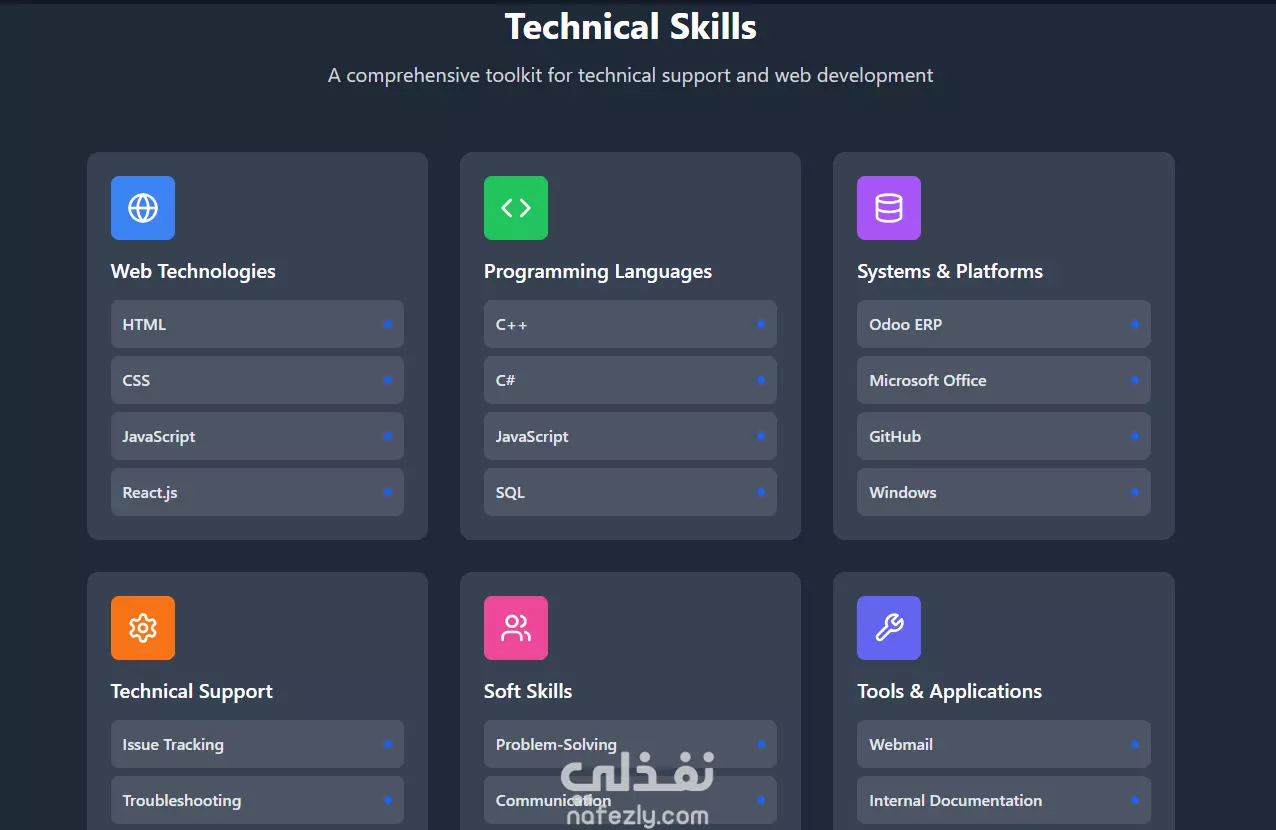Click the Tools & Applications card heading

click(949, 691)
